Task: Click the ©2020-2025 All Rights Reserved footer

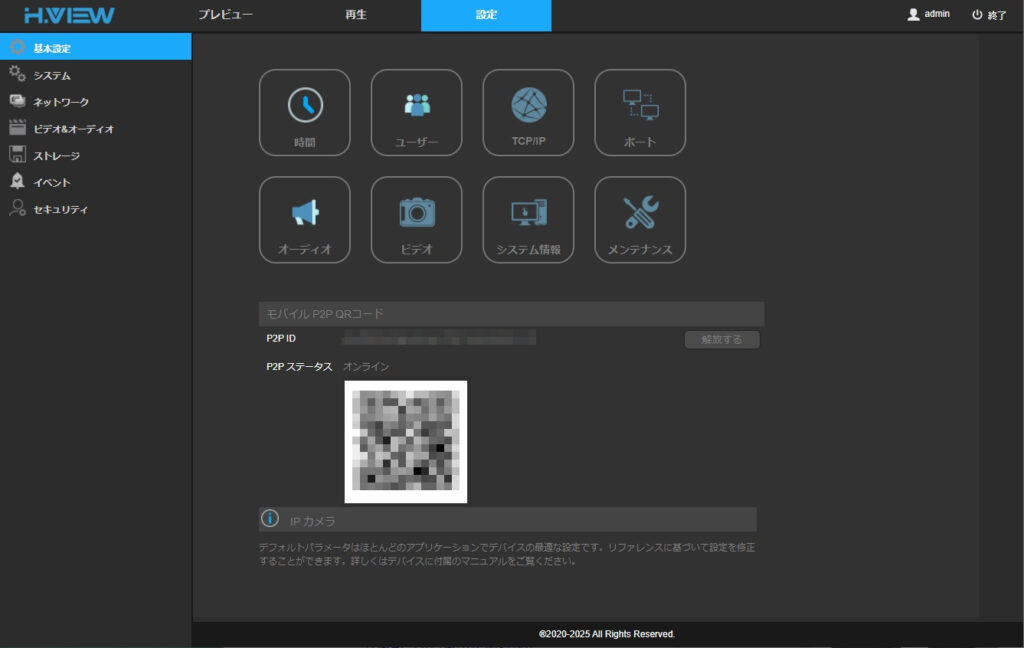Action: (x=607, y=634)
